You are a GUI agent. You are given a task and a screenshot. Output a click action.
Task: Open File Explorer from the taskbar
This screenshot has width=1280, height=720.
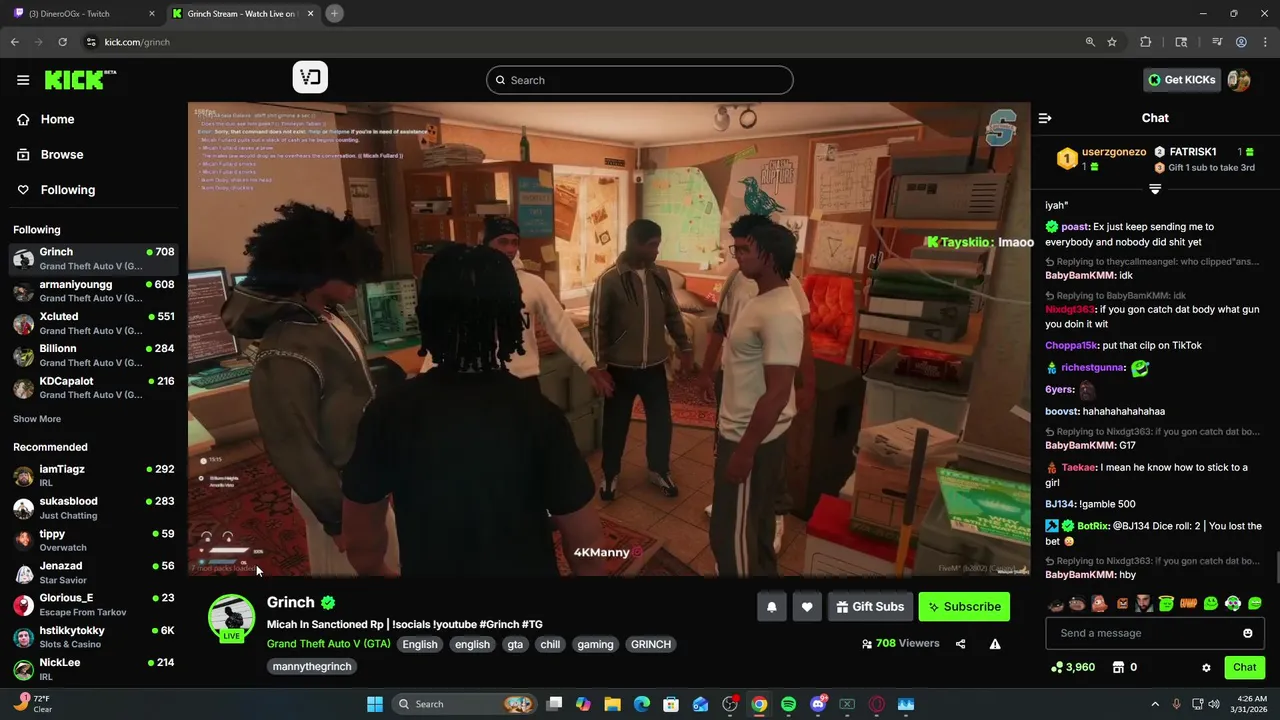(612, 704)
